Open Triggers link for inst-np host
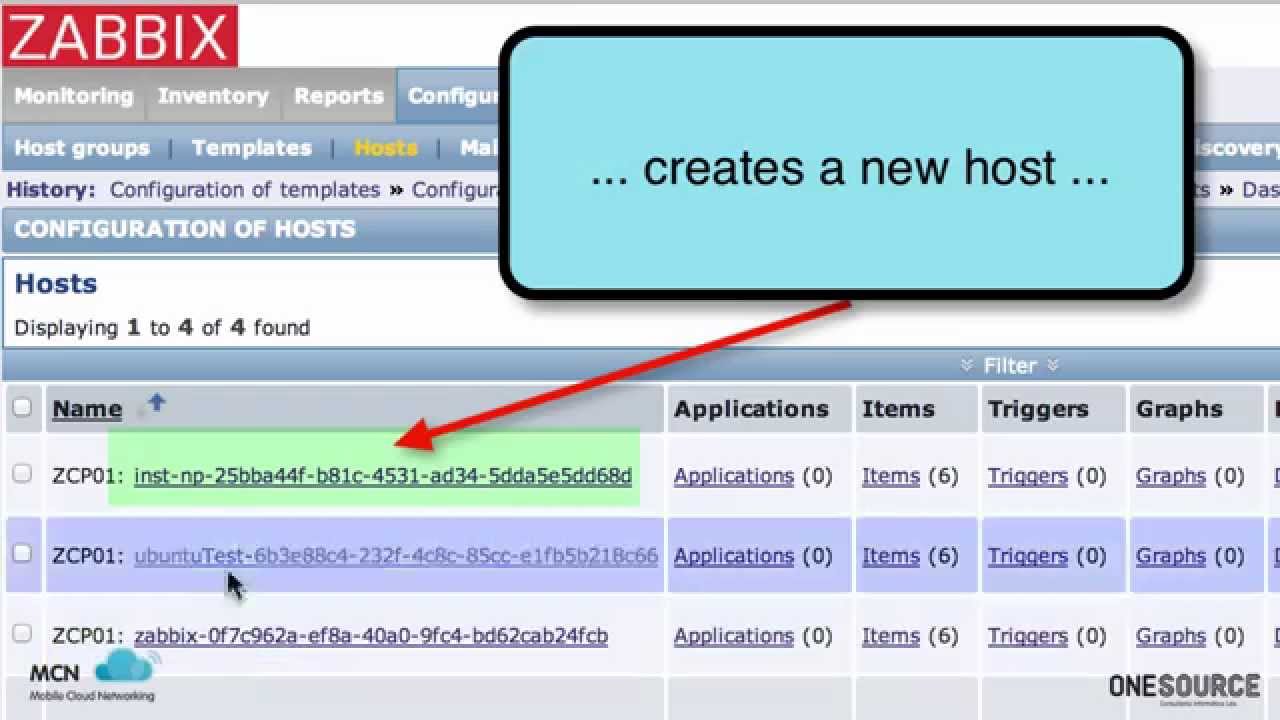The width and height of the screenshot is (1280, 720). click(1028, 476)
